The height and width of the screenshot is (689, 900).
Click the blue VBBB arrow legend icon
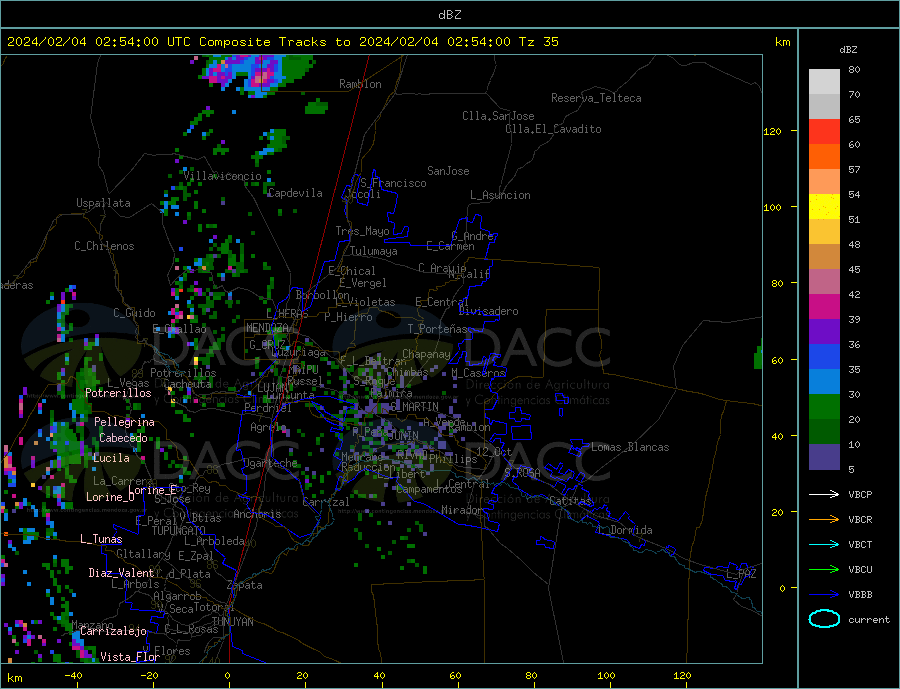pos(824,595)
